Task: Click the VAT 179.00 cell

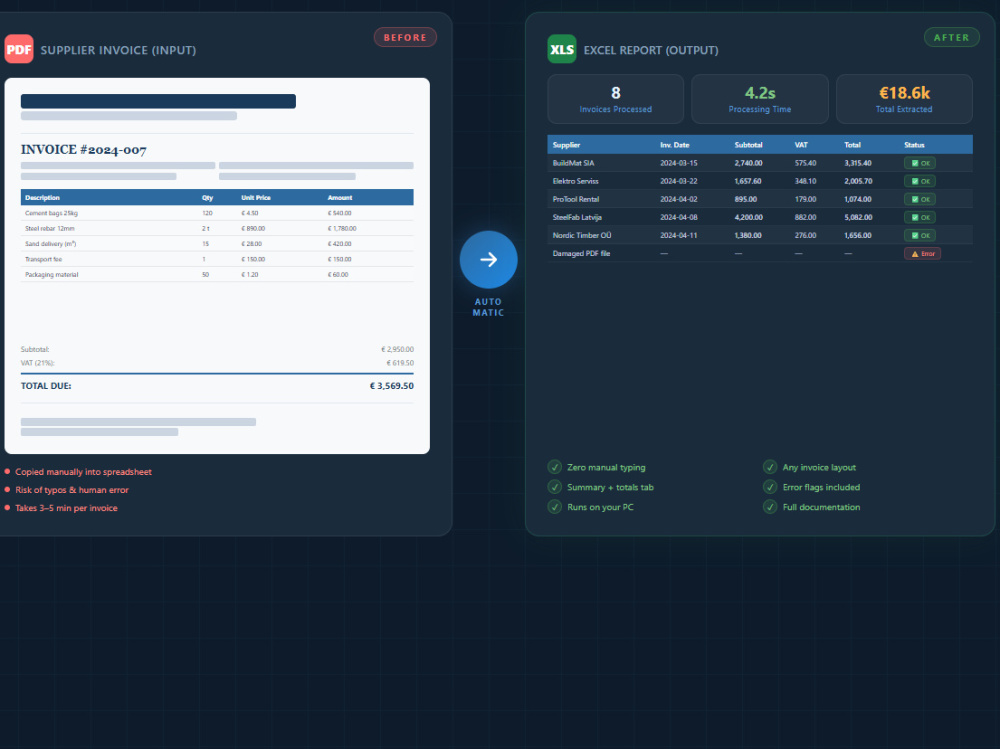Action: [x=805, y=199]
